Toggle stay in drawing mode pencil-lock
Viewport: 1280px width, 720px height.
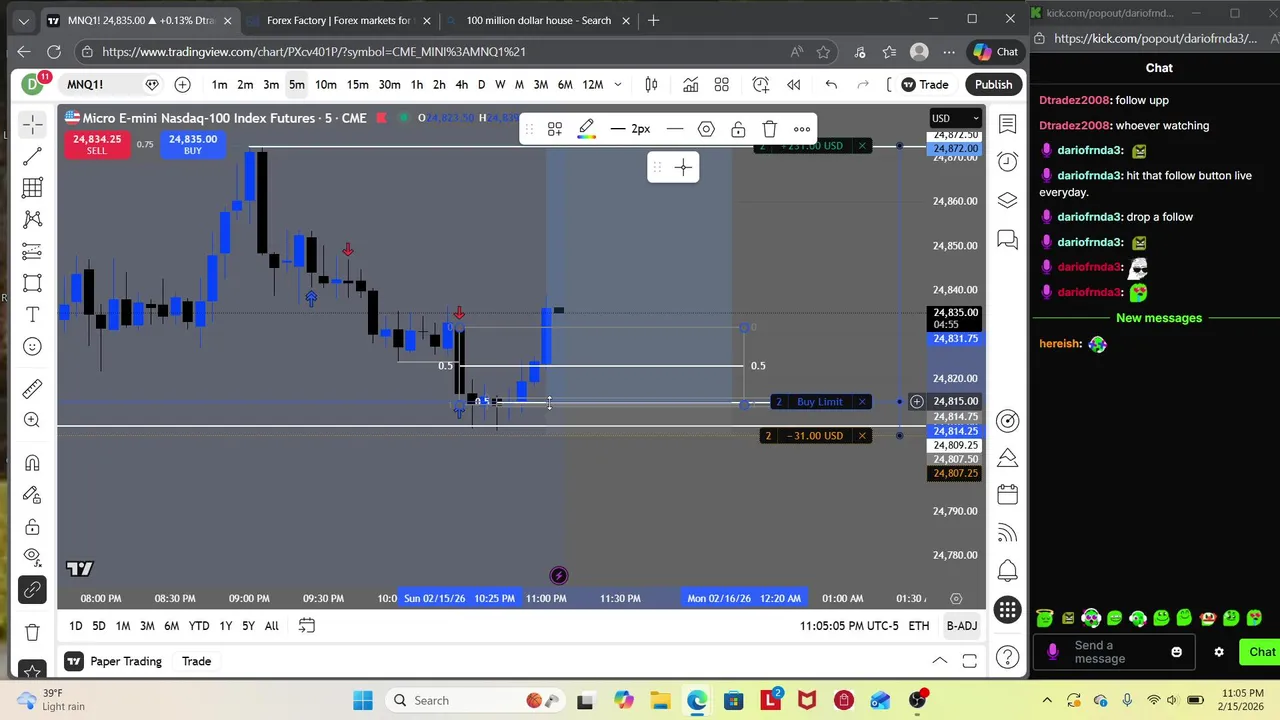32,495
